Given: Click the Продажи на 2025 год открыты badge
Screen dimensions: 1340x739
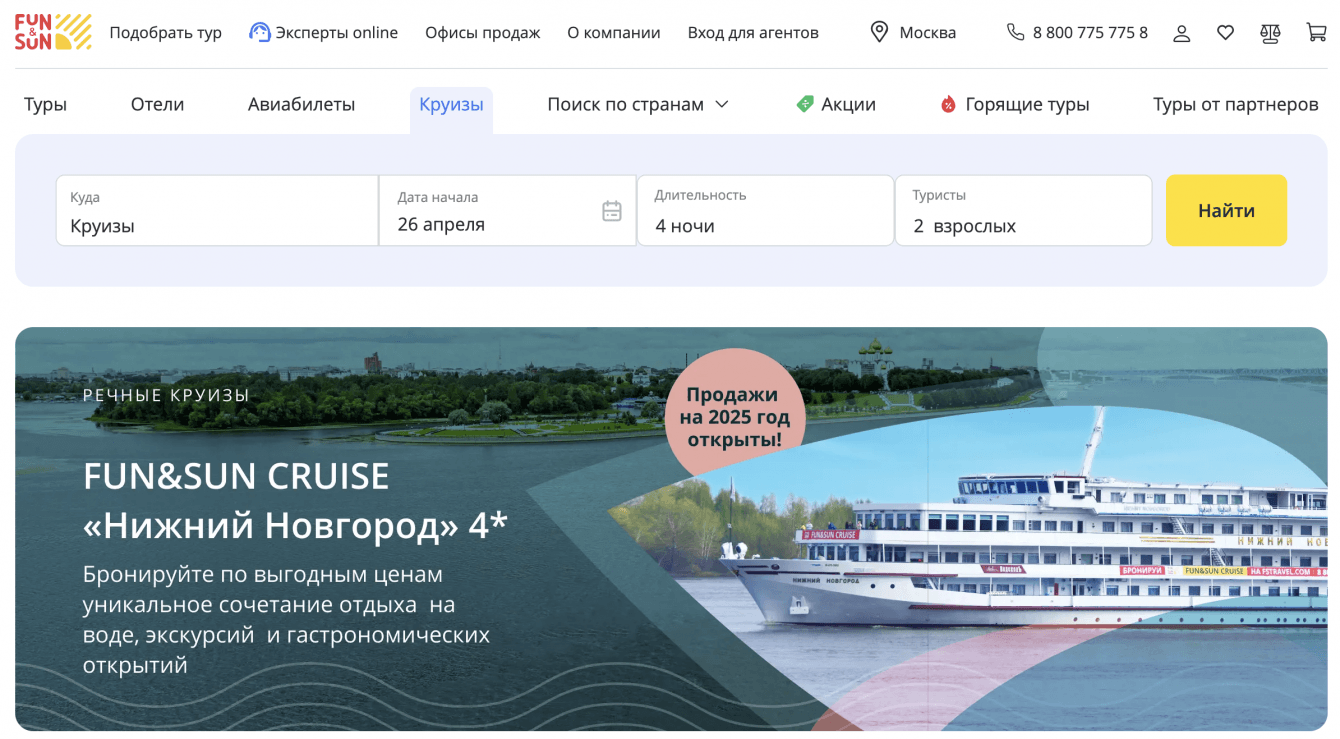Looking at the screenshot, I should click(735, 417).
